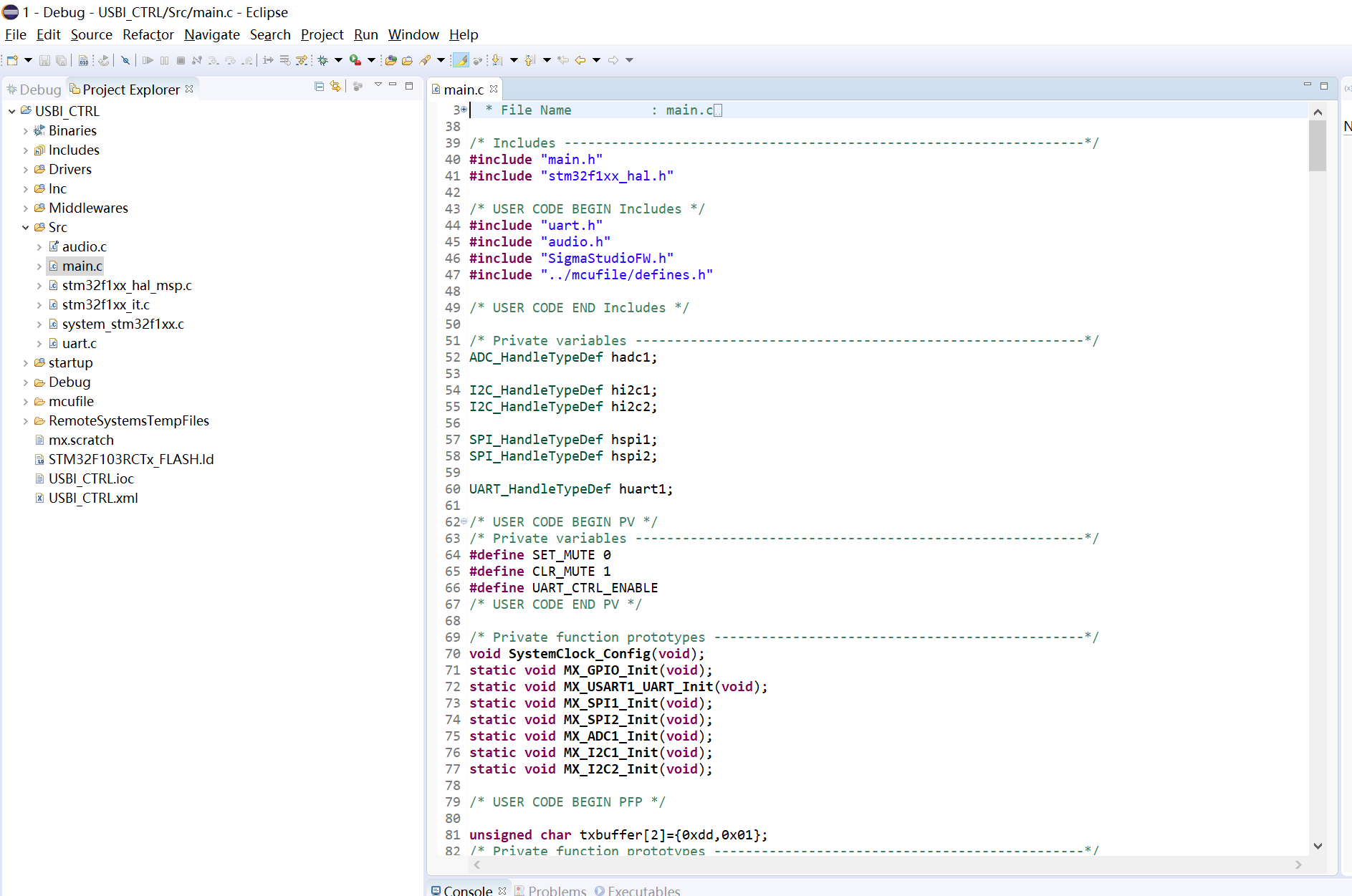The height and width of the screenshot is (896, 1352).
Task: Click the Disconnect debug icon
Action: tap(197, 60)
